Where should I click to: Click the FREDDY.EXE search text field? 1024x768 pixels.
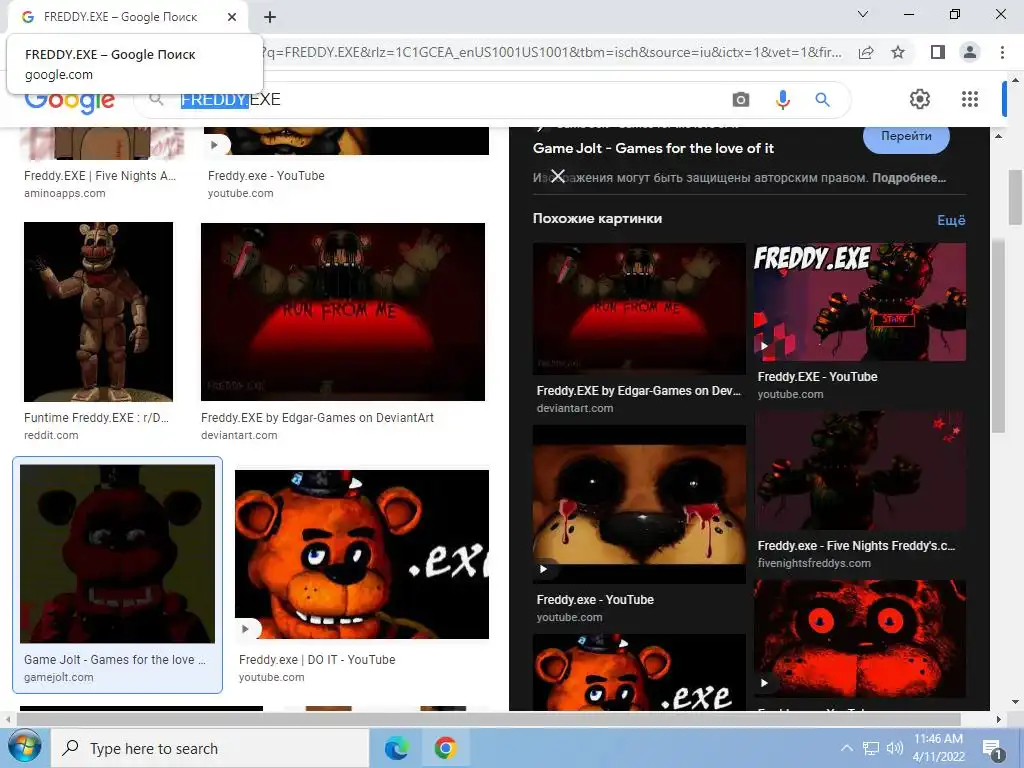451,99
